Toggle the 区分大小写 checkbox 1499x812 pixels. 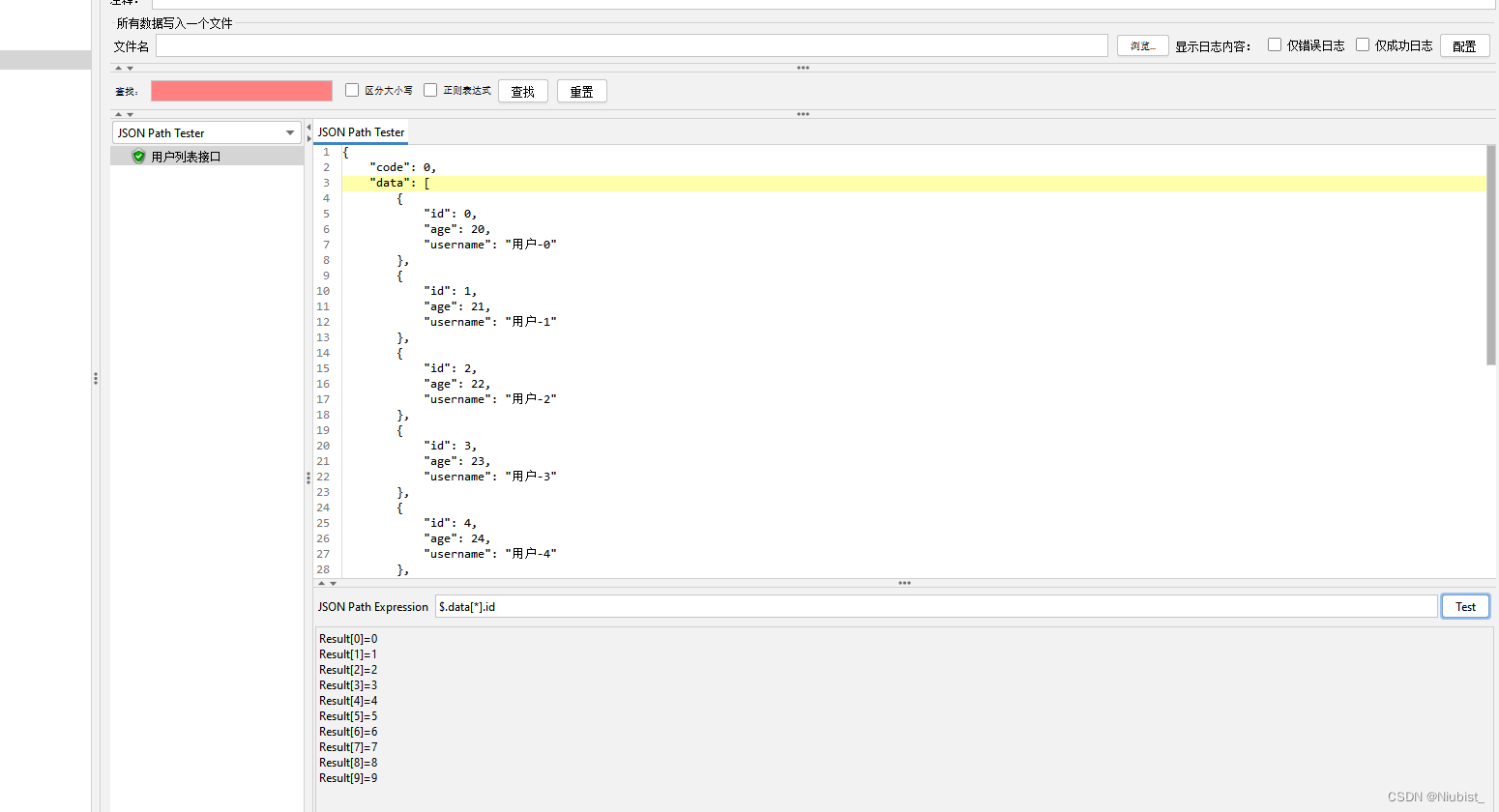point(352,90)
